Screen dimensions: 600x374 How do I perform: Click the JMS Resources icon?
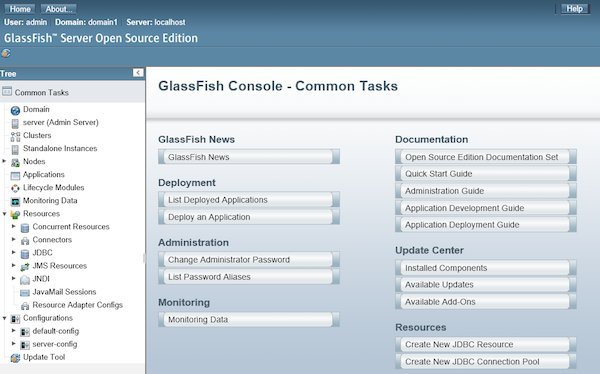click(25, 267)
